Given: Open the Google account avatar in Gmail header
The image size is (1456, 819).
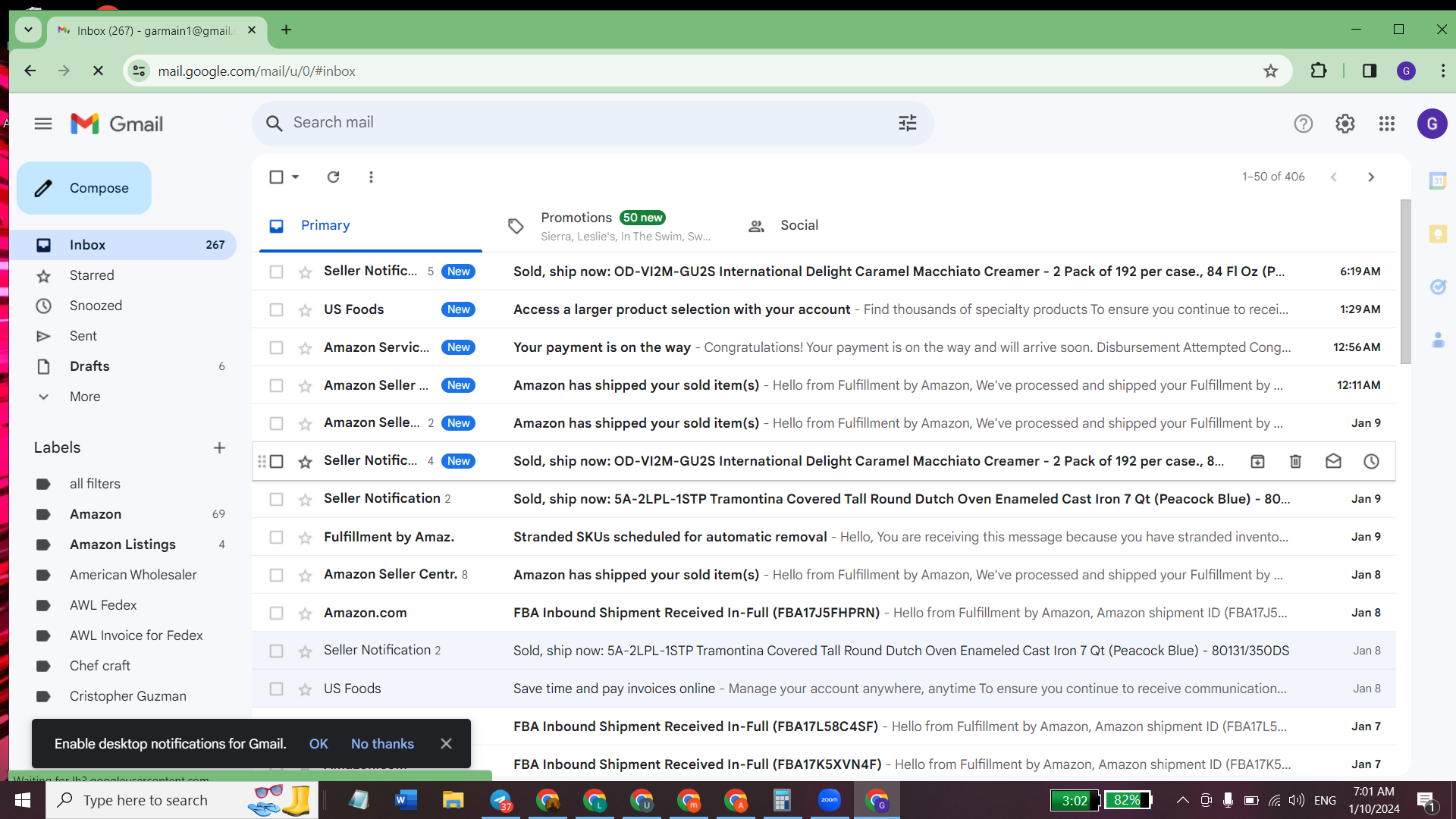Looking at the screenshot, I should point(1432,124).
